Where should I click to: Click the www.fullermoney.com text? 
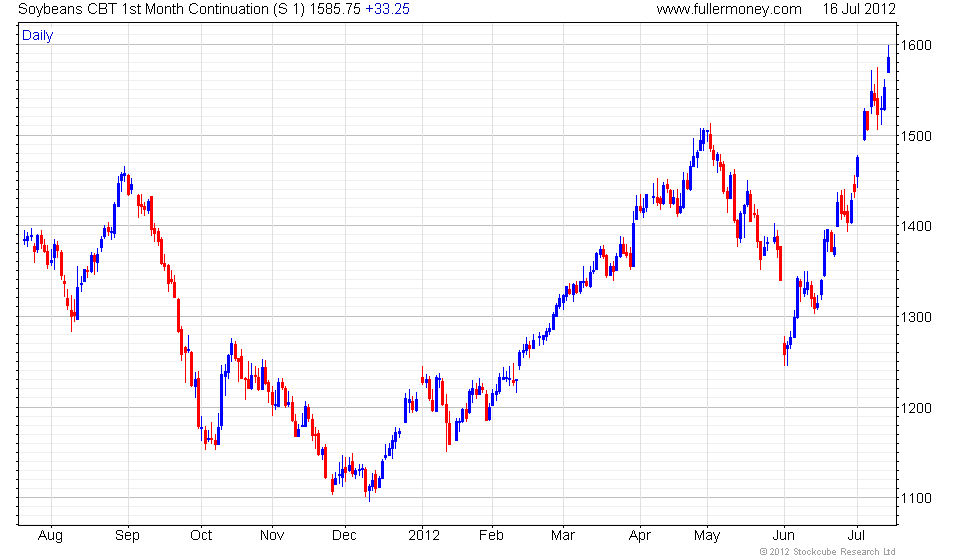[x=729, y=9]
